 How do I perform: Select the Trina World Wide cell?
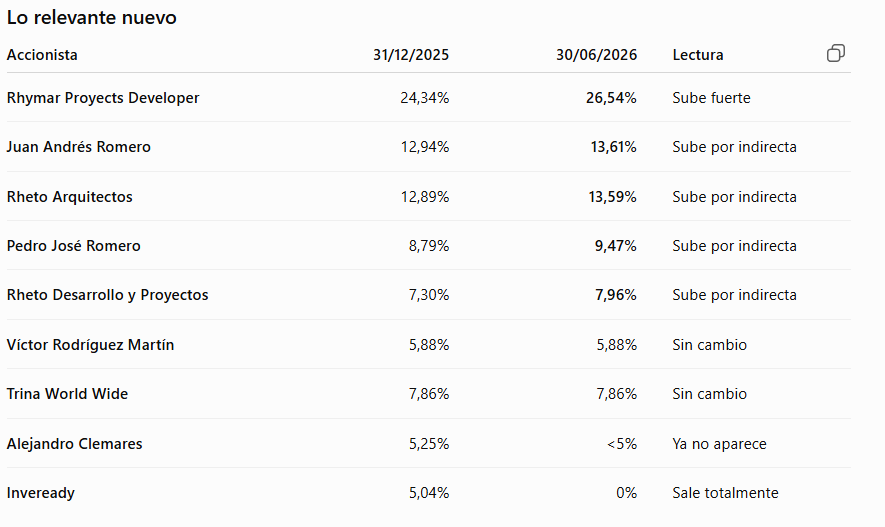(67, 393)
